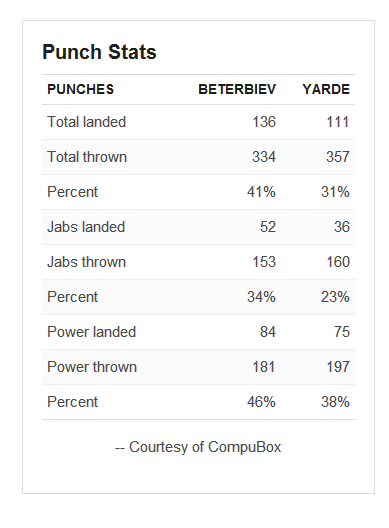Select the Jabs landed row label
This screenshot has width=389, height=528.
(86, 227)
